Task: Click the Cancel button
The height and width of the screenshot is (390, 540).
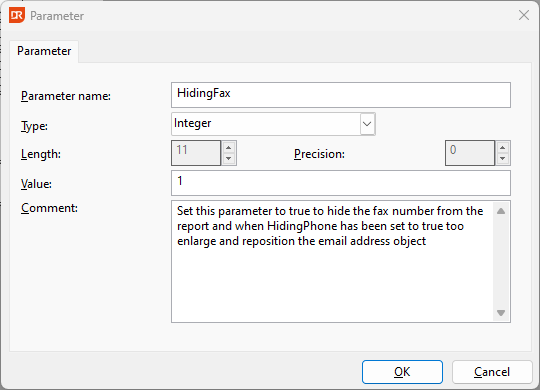Action: (x=492, y=372)
